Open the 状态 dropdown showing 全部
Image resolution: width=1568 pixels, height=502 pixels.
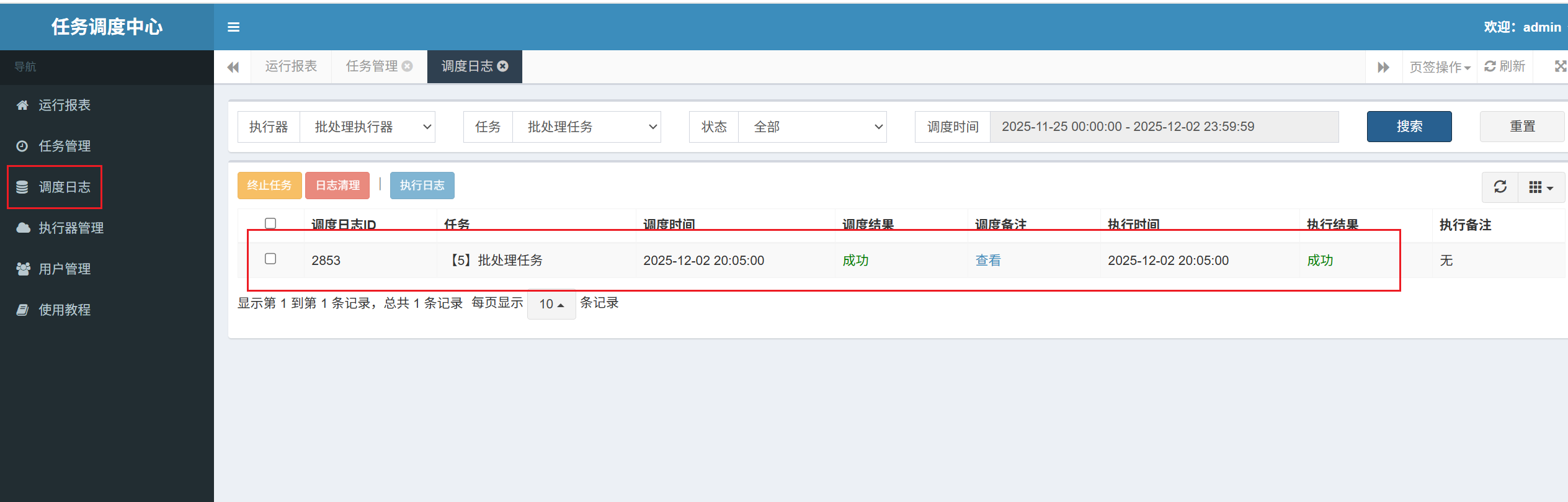(x=813, y=127)
